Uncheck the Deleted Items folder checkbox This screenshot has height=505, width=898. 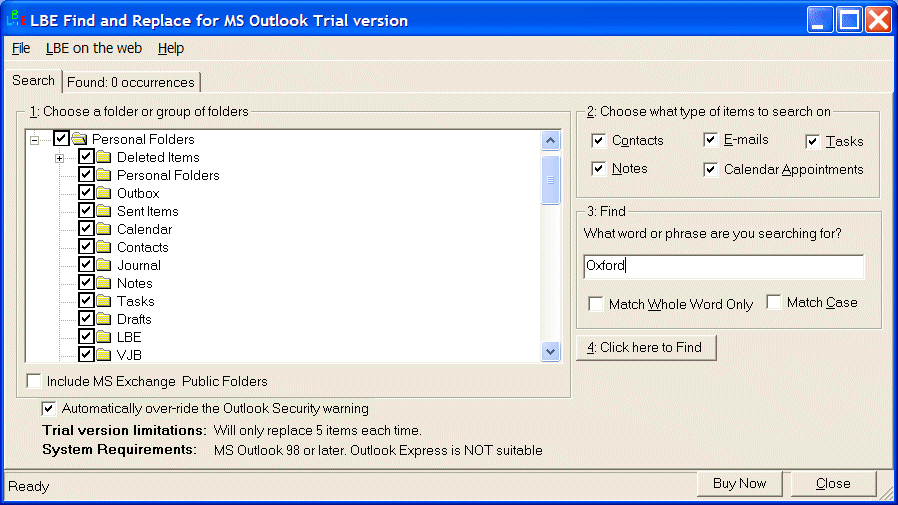[86, 156]
